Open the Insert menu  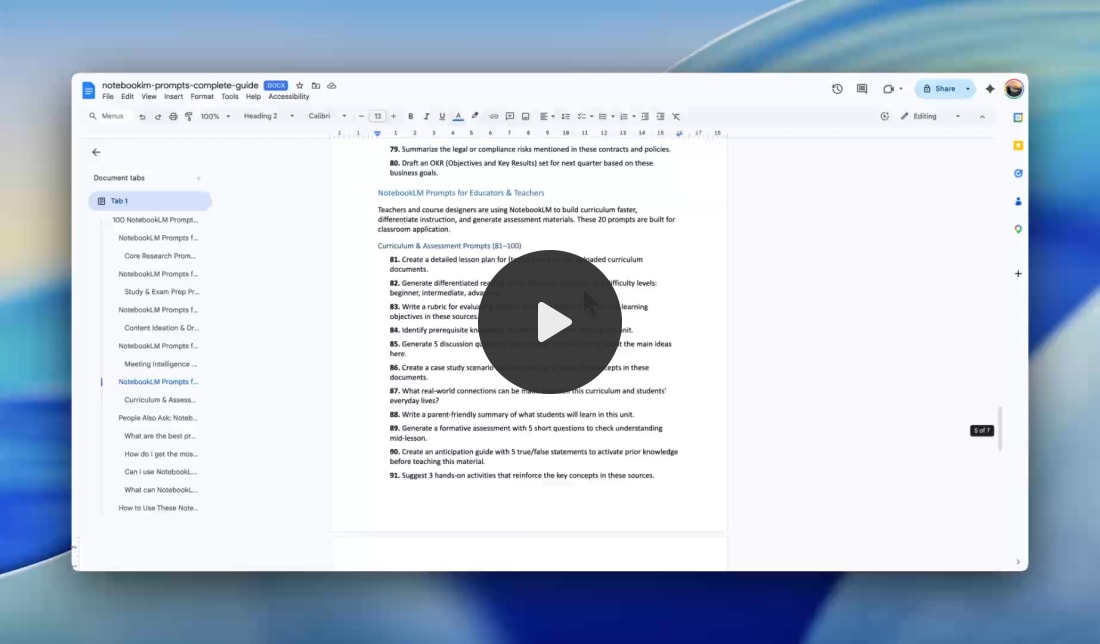point(173,97)
